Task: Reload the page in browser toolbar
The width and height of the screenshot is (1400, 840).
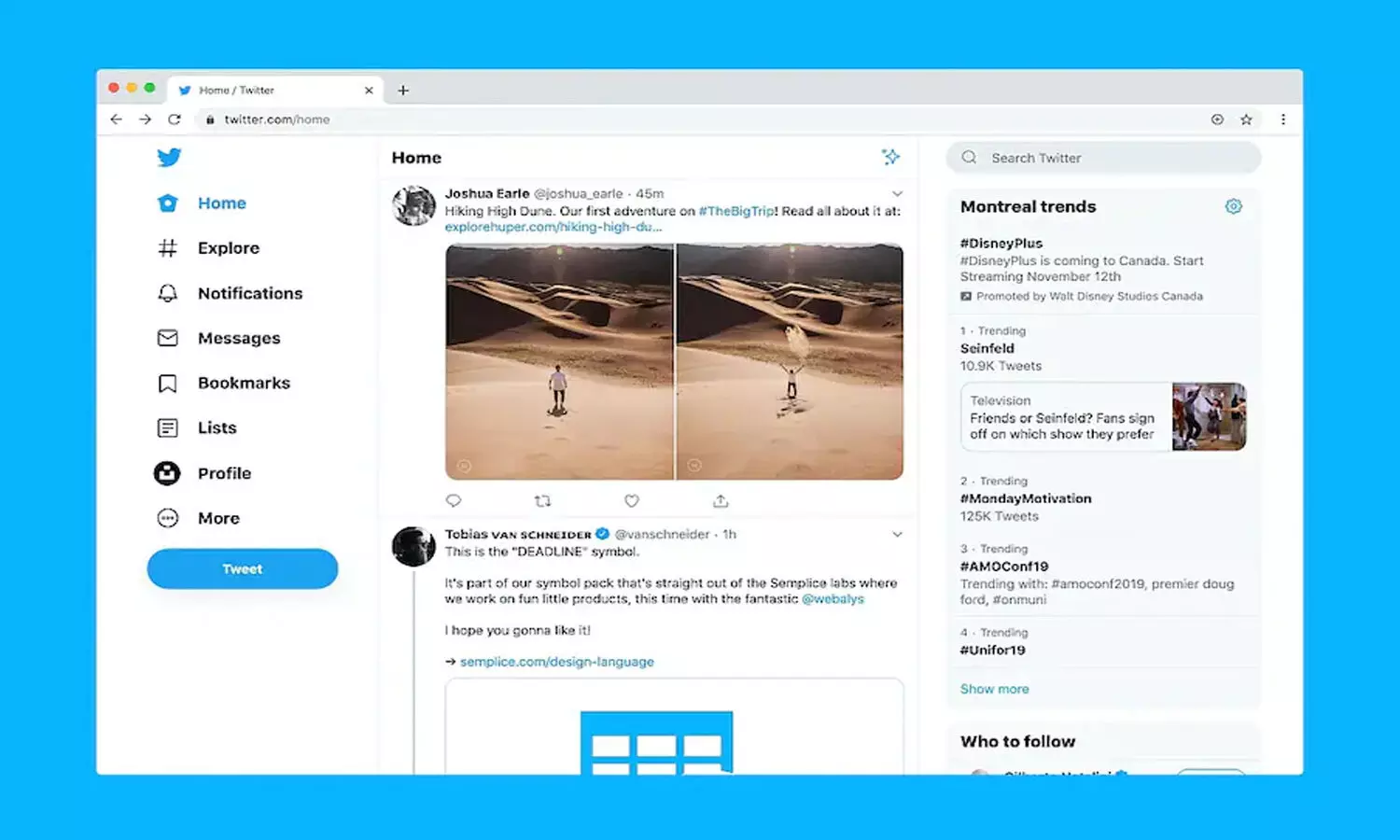Action: (175, 119)
